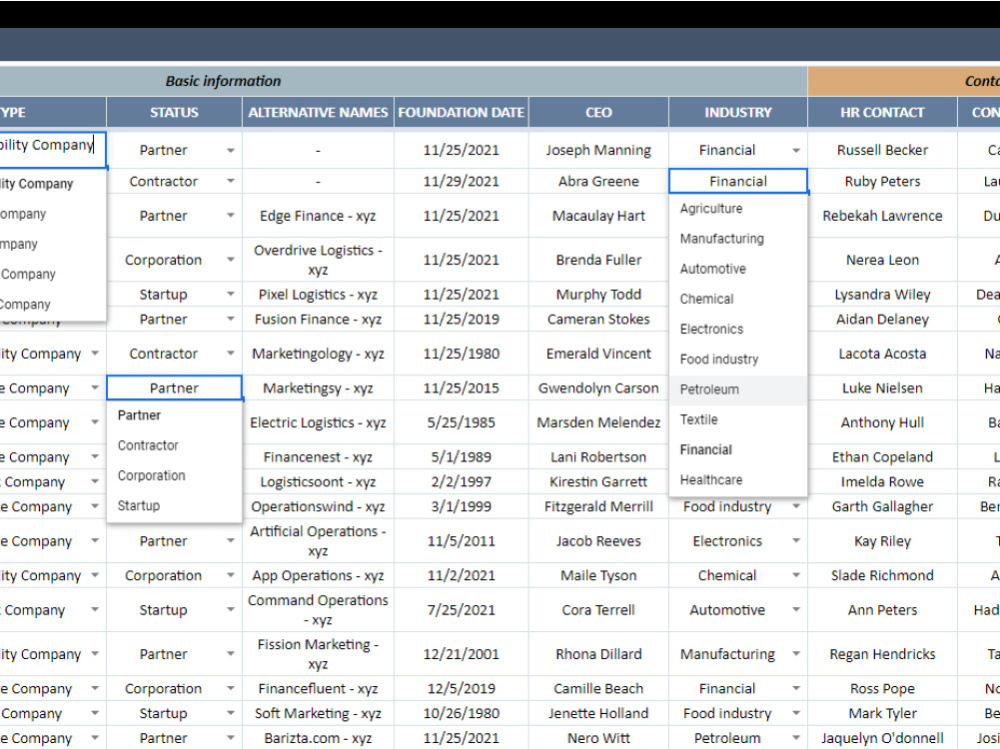Click HR contact 'Garth Gallagher'

pos(882,507)
